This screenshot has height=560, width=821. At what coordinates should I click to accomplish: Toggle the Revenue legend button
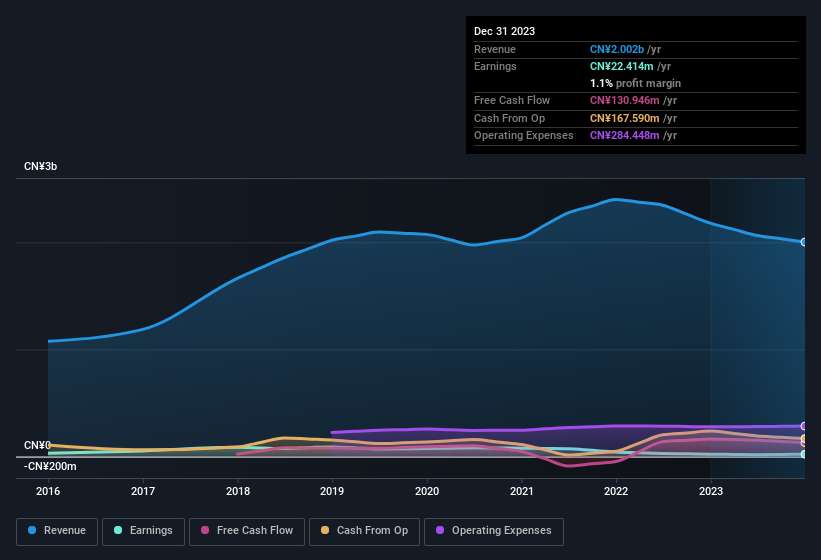(x=57, y=531)
